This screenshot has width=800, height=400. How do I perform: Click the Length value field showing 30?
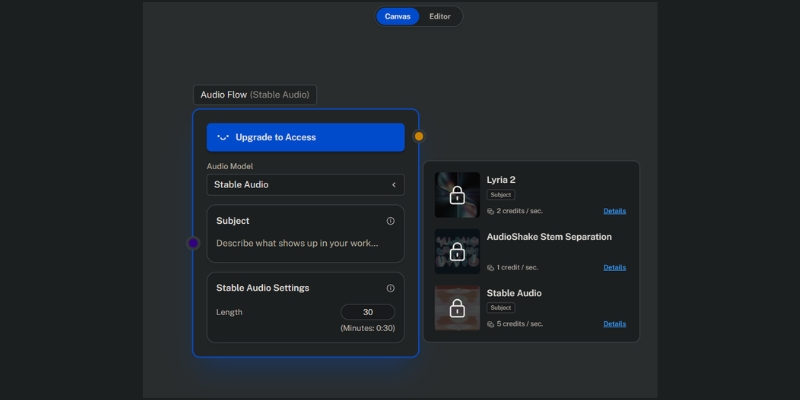tap(367, 312)
